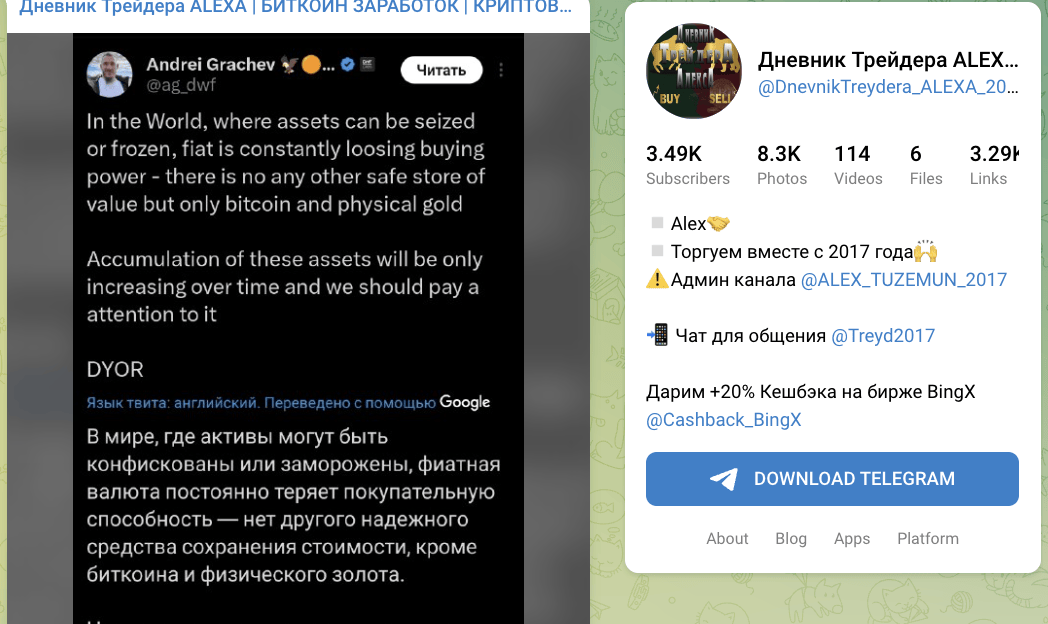Open the About footer link
Screen dimensions: 1048x624
click(727, 538)
